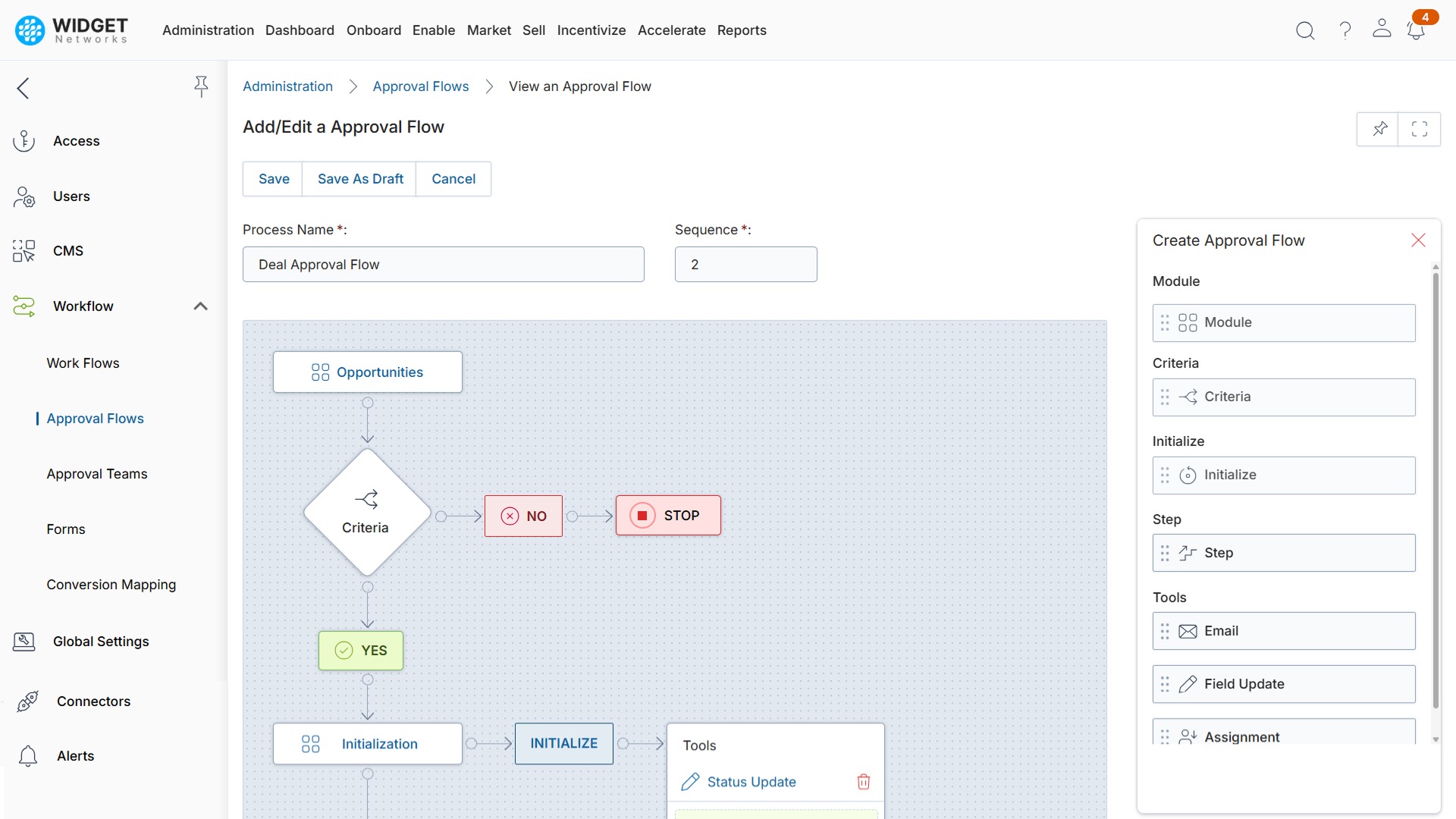Click the back arrow above the sidebar
This screenshot has height=819, width=1456.
23,88
